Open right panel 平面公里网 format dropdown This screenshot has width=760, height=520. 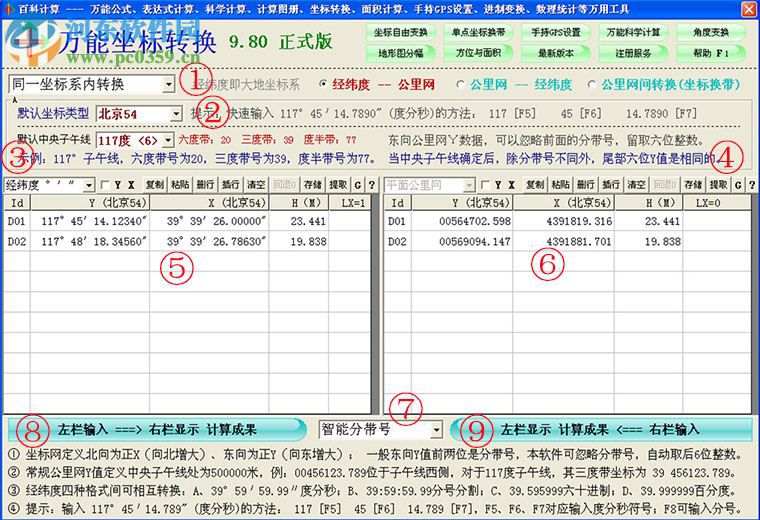coord(469,185)
